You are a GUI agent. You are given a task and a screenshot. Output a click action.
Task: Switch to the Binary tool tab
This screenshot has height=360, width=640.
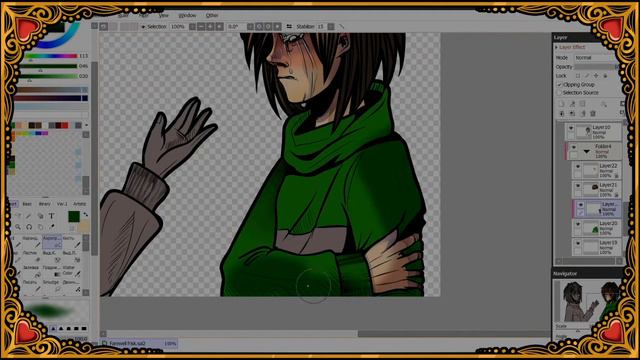click(44, 204)
